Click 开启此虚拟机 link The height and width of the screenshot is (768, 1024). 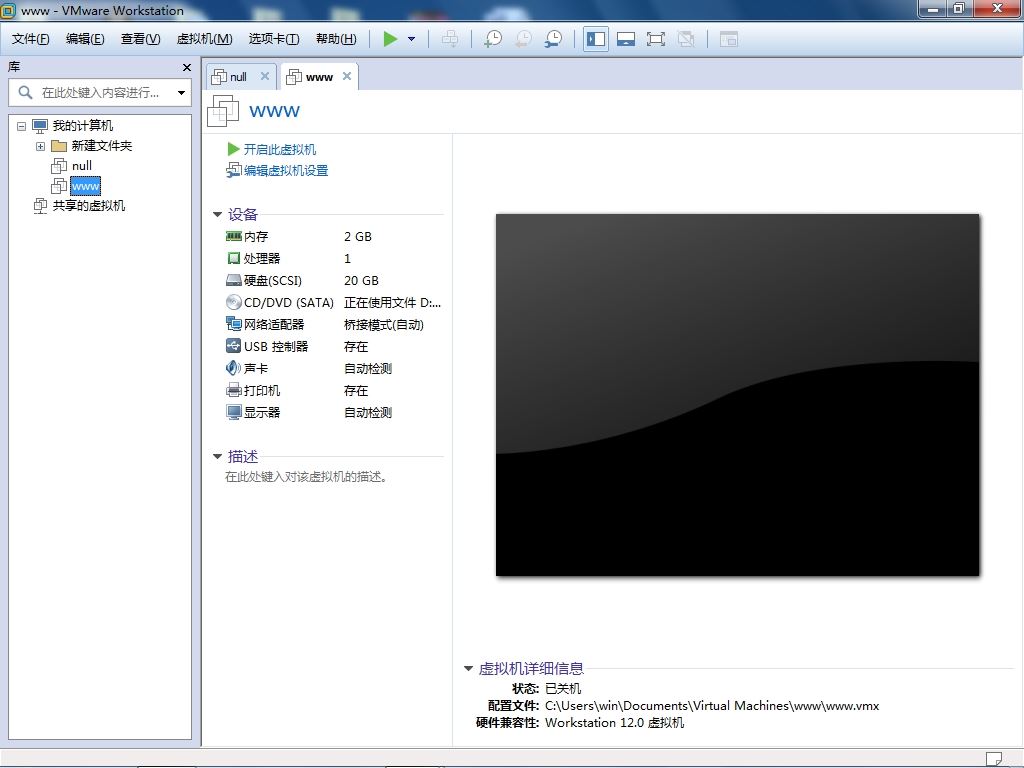pyautogui.click(x=279, y=149)
